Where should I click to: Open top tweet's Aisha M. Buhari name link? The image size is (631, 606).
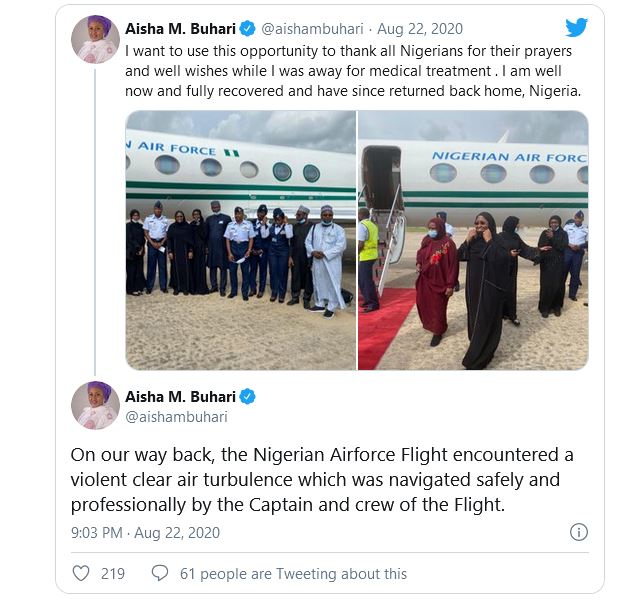click(x=180, y=26)
